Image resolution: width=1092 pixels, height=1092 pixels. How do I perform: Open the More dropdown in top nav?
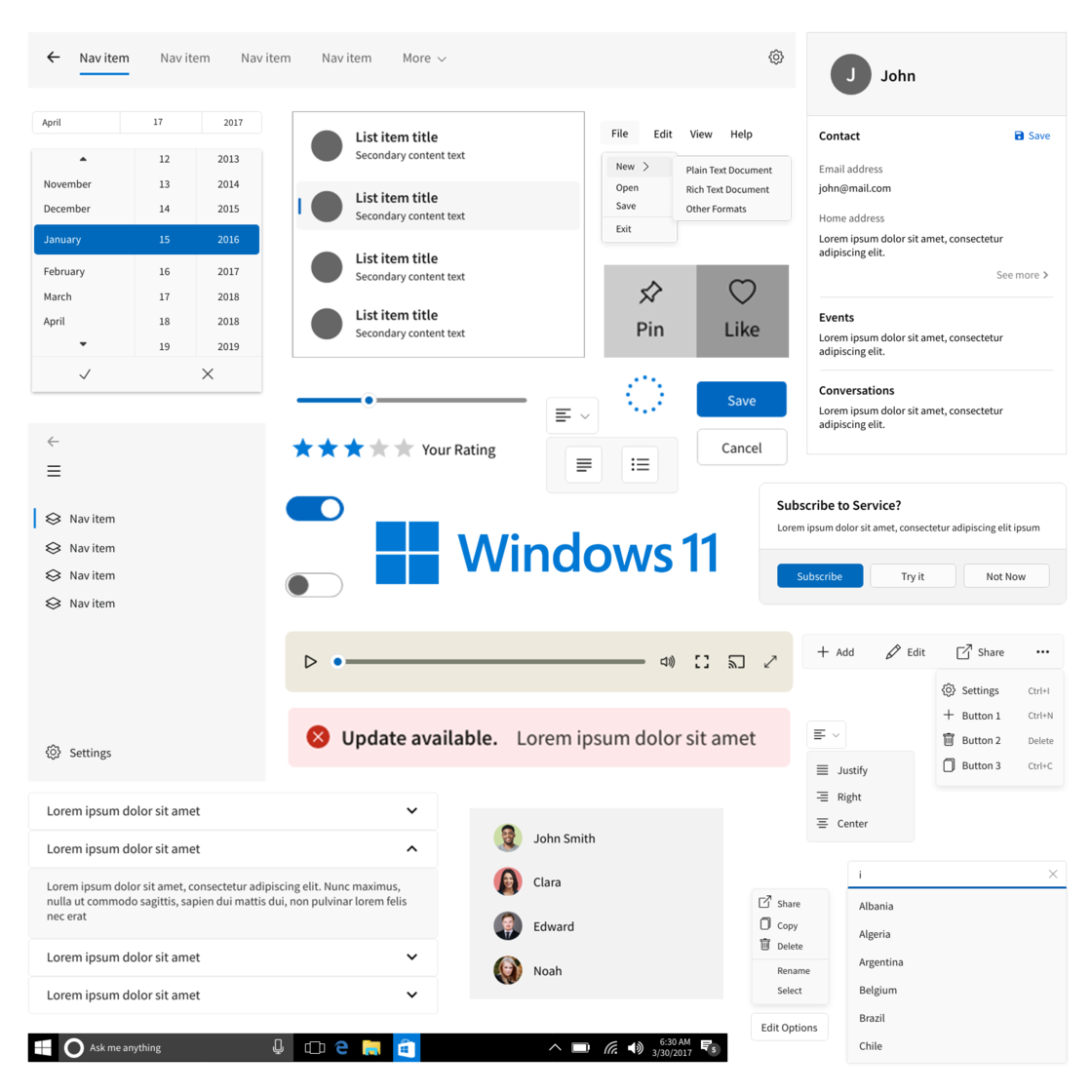tap(424, 58)
